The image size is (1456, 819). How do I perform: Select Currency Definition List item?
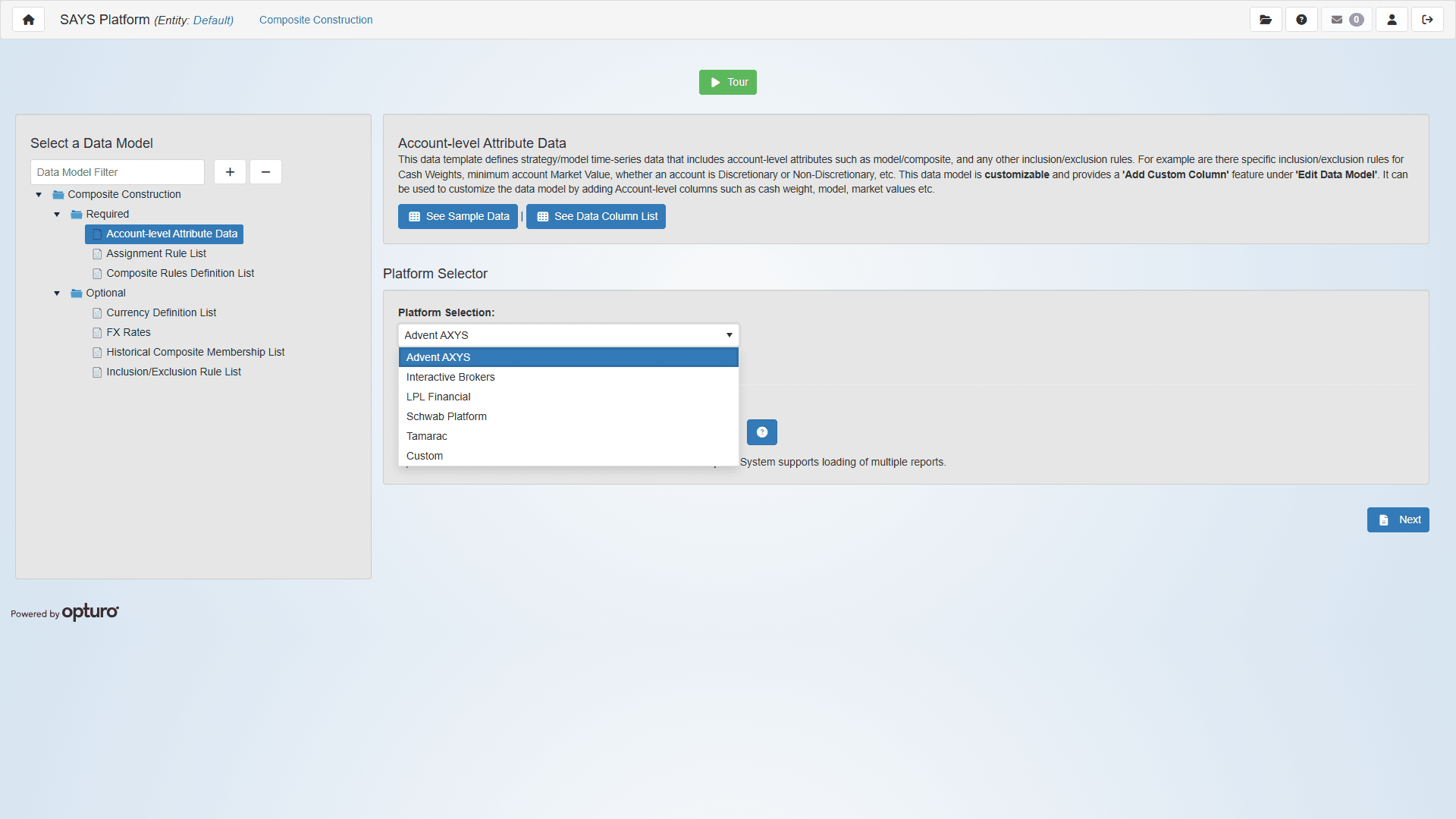[x=162, y=312]
